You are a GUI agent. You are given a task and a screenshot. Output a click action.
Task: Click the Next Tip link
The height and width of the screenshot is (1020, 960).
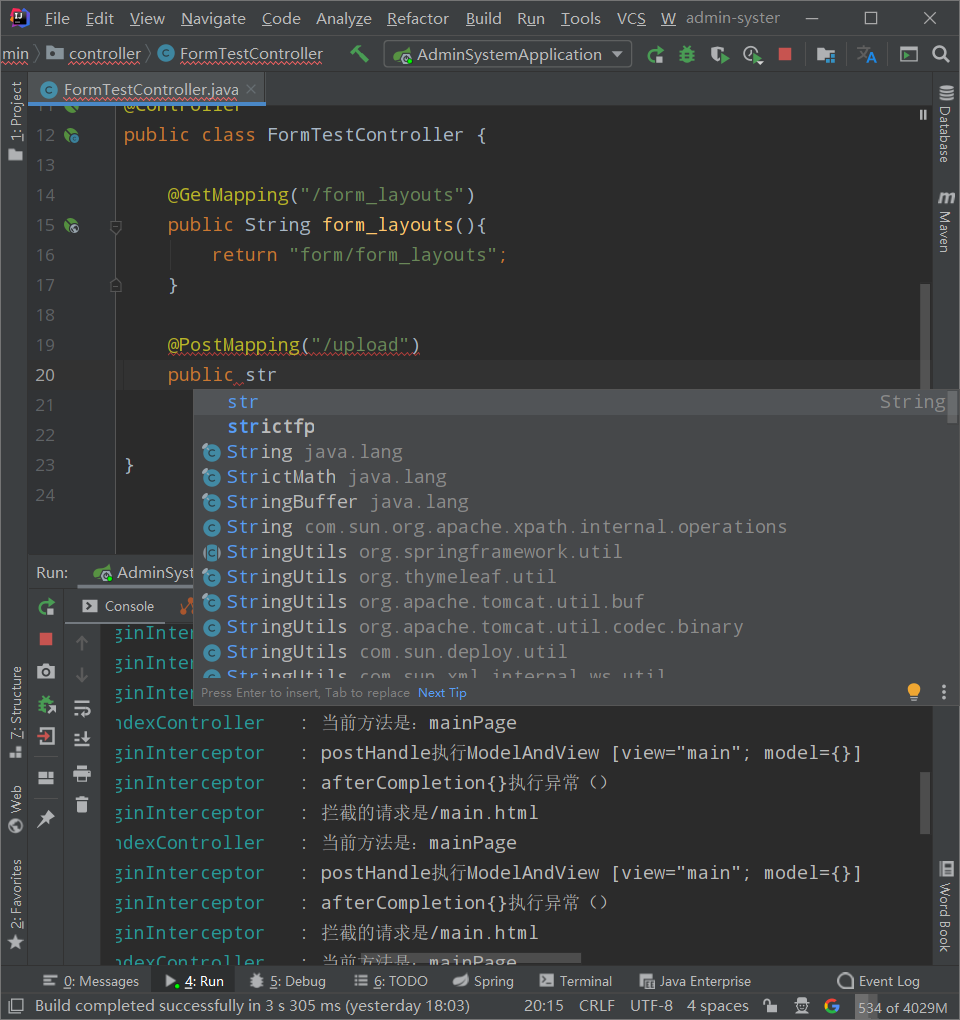(442, 693)
